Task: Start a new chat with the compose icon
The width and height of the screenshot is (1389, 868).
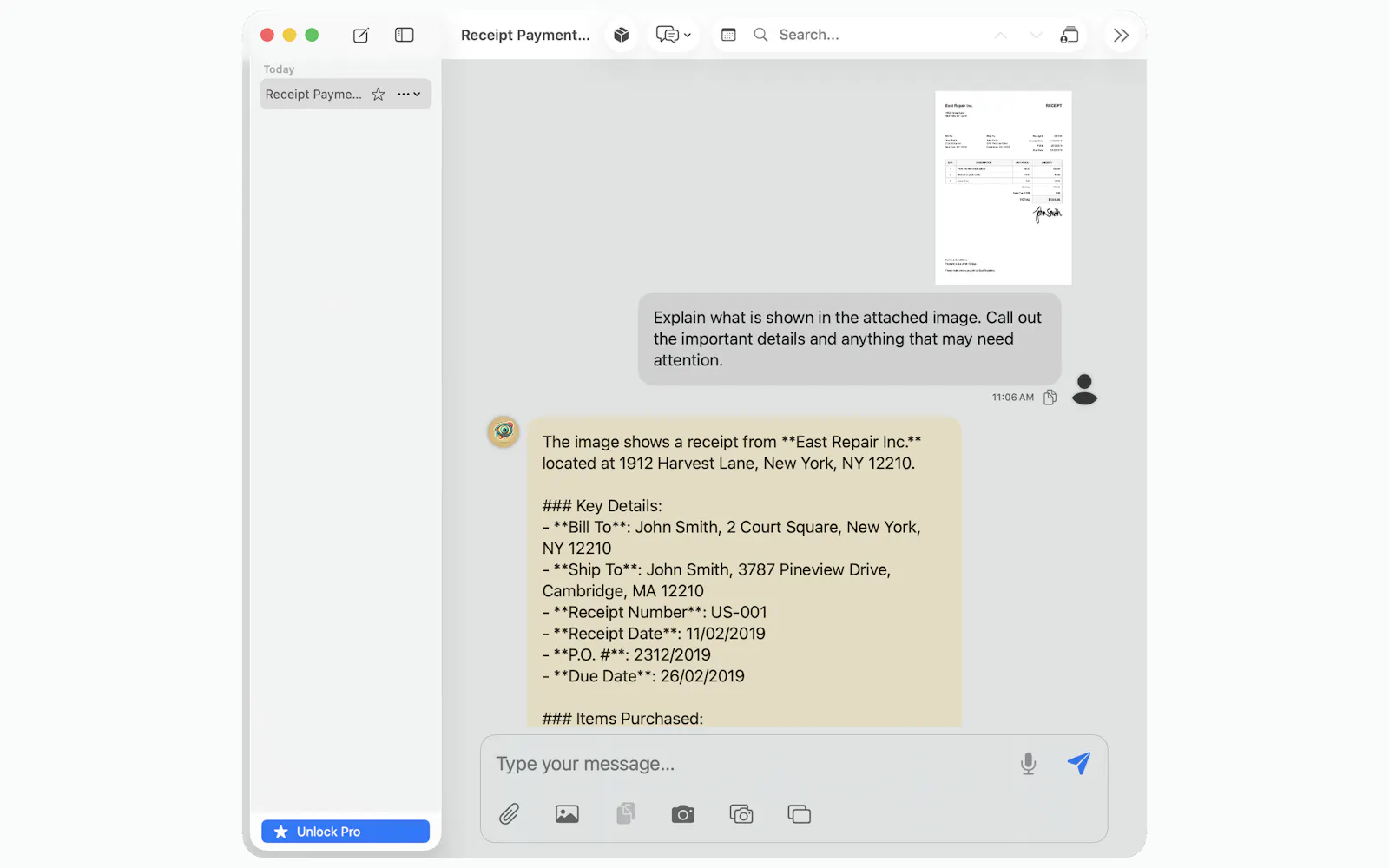Action: pos(361,36)
